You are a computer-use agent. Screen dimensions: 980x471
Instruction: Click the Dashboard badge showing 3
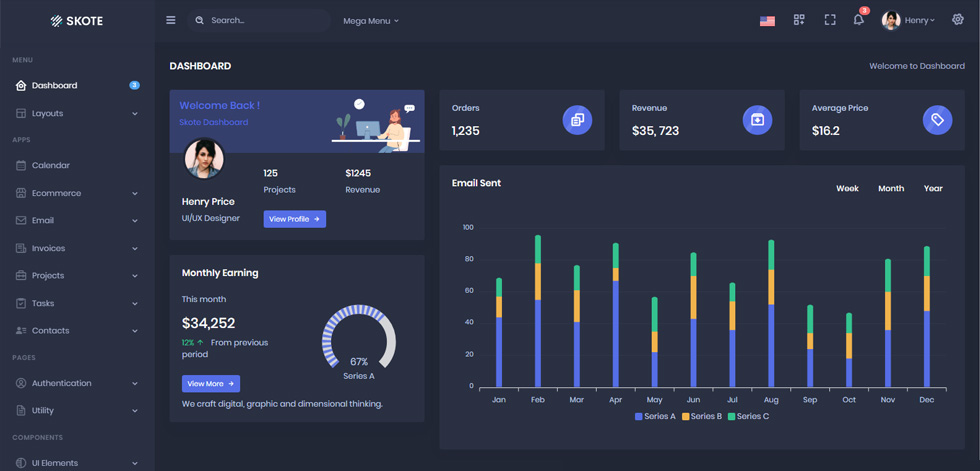pos(134,86)
